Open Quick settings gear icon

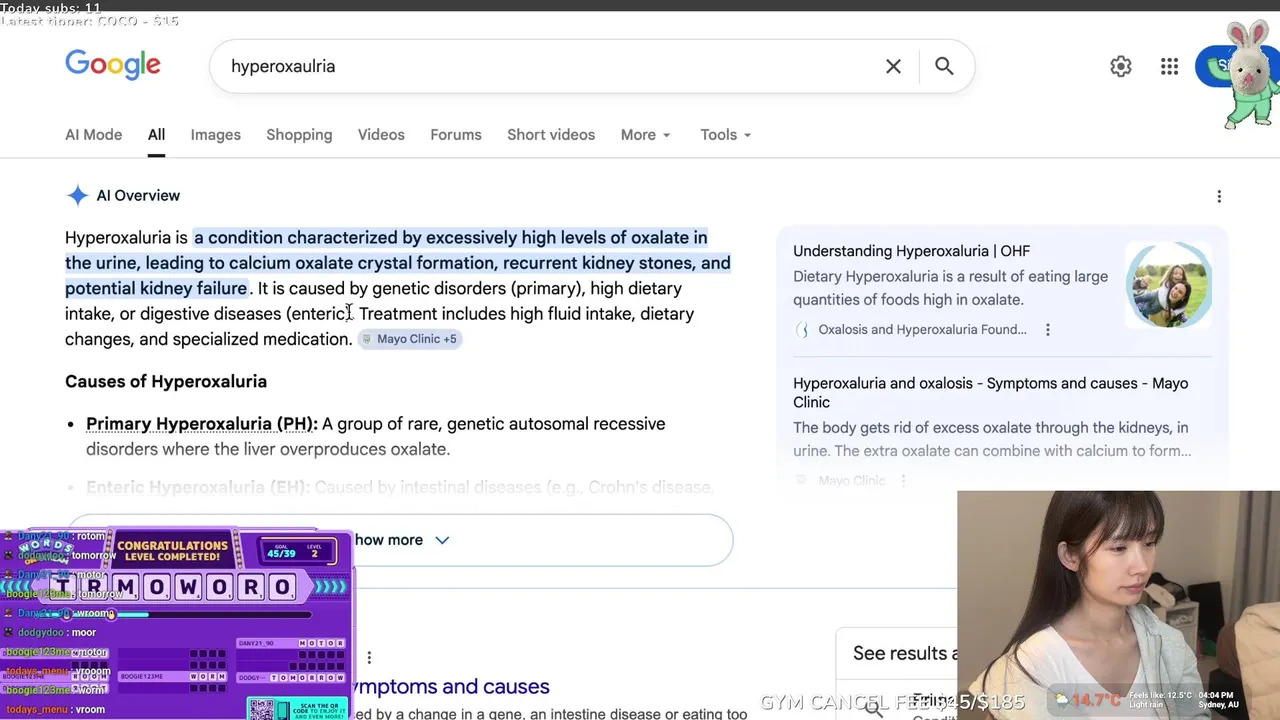(x=1121, y=66)
